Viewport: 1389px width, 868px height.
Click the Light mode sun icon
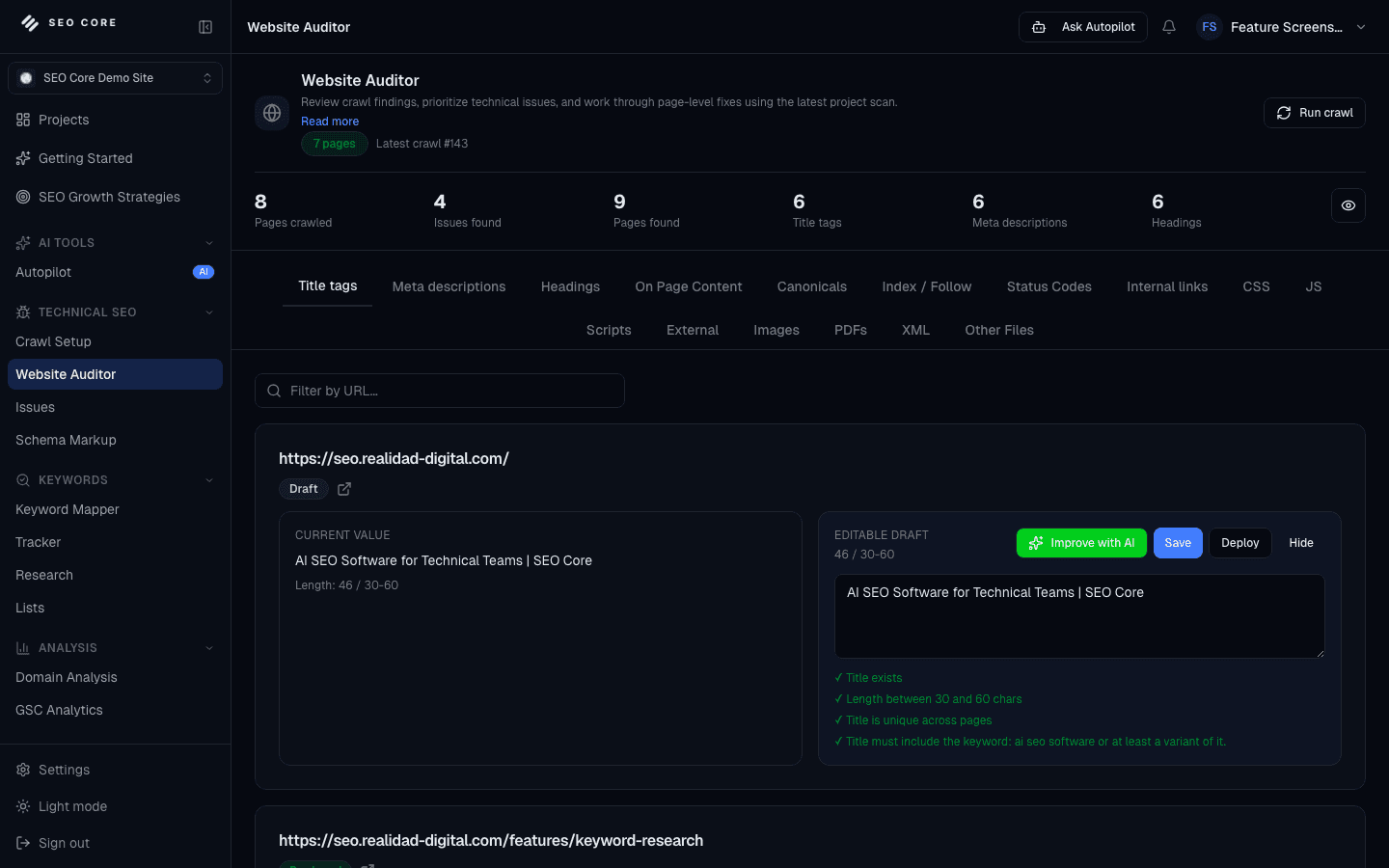(23, 806)
